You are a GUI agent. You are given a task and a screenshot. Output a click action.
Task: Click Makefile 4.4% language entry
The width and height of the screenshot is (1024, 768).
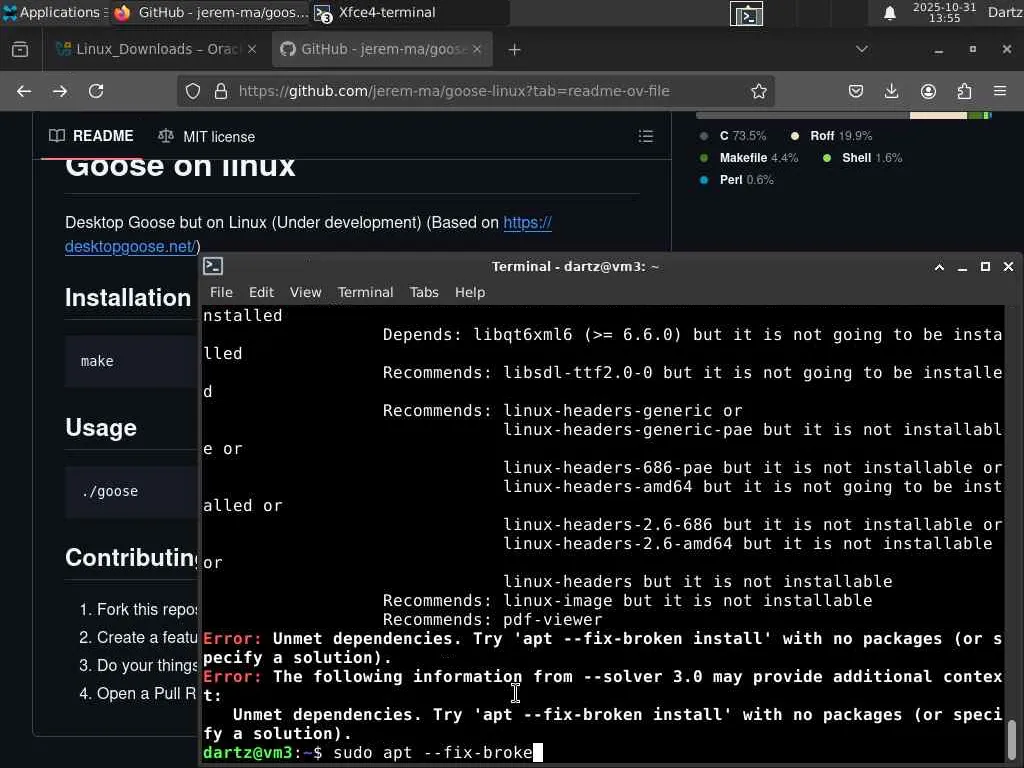(x=749, y=158)
